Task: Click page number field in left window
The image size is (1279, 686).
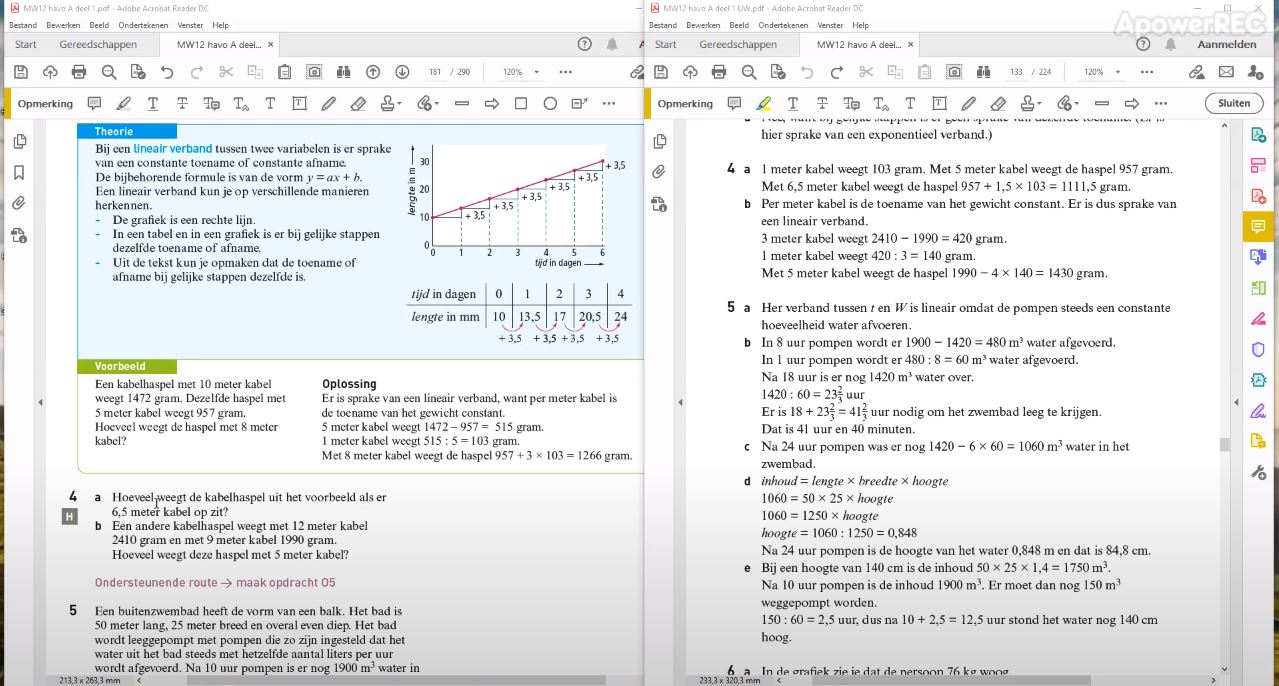Action: pyautogui.click(x=435, y=72)
